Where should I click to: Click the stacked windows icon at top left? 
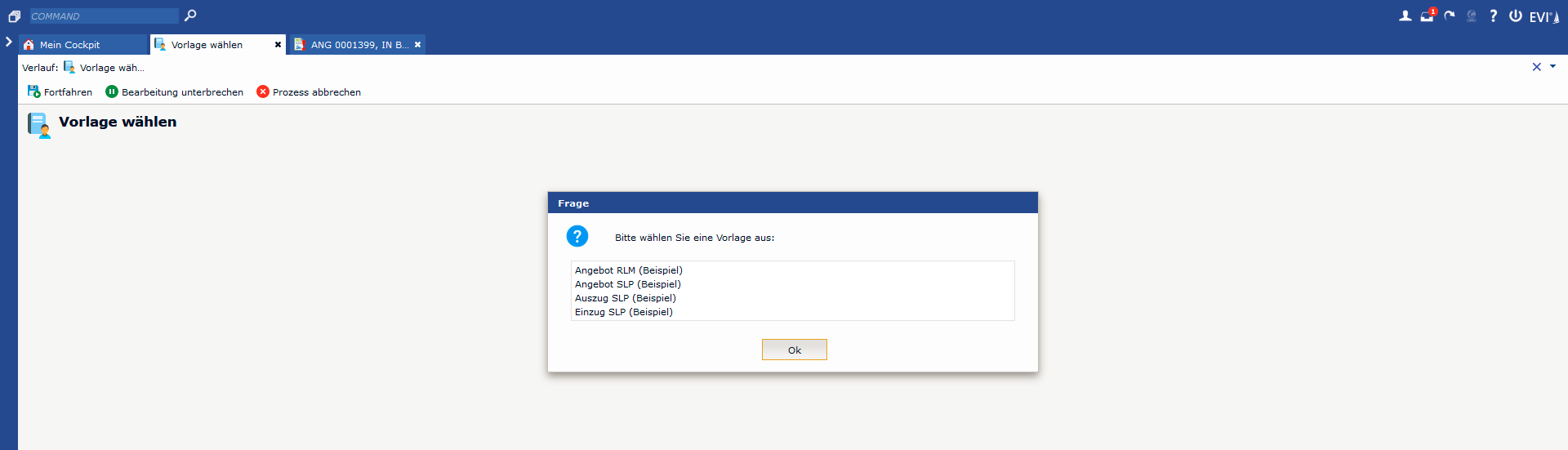click(x=14, y=16)
